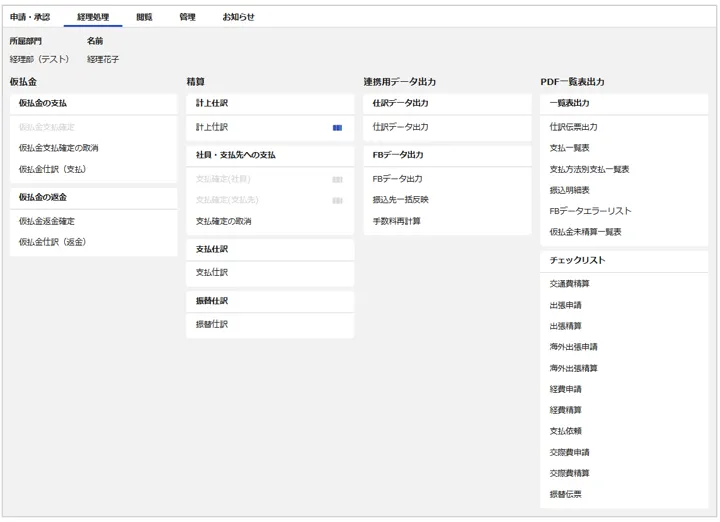
Task: Open the FBデータ出力 link
Action: [x=397, y=178]
